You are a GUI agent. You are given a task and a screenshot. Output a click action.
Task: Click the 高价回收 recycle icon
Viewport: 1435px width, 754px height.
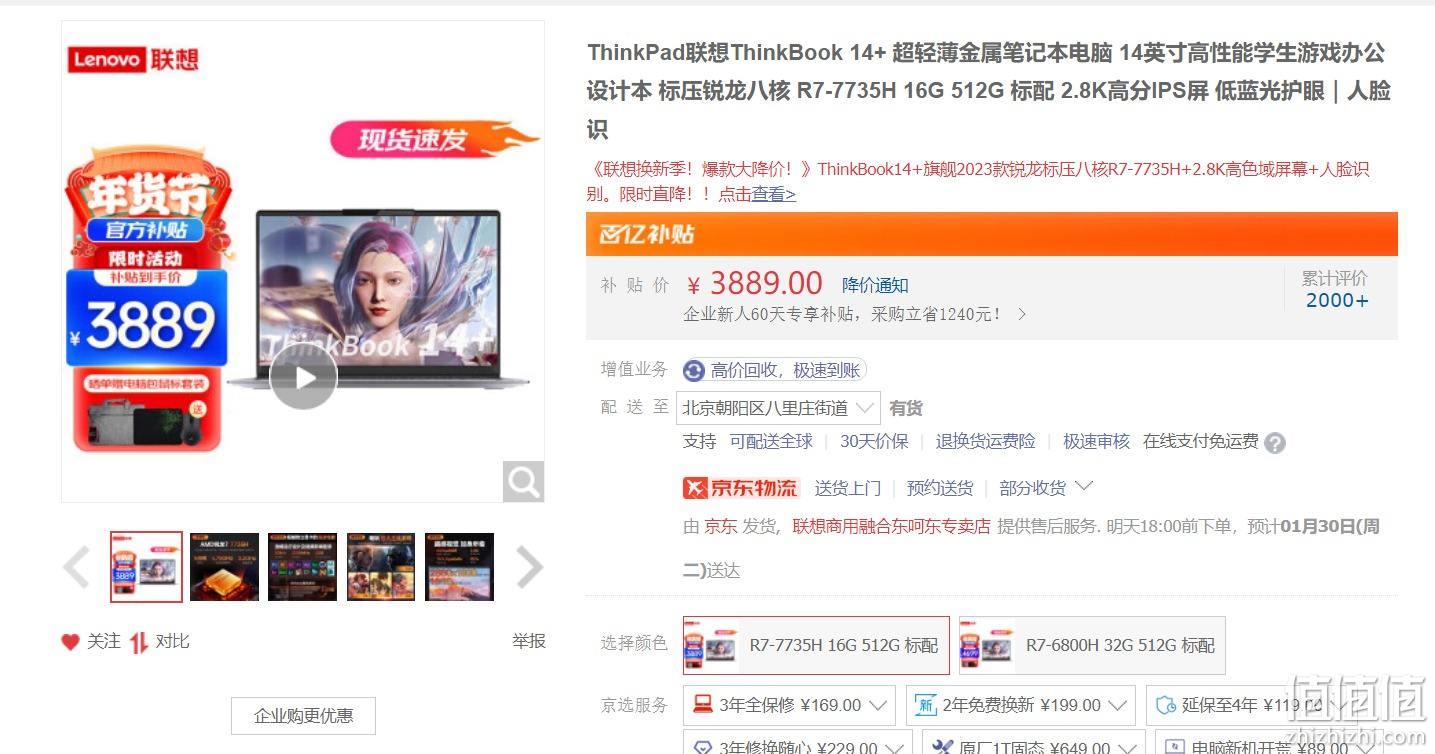coord(694,371)
